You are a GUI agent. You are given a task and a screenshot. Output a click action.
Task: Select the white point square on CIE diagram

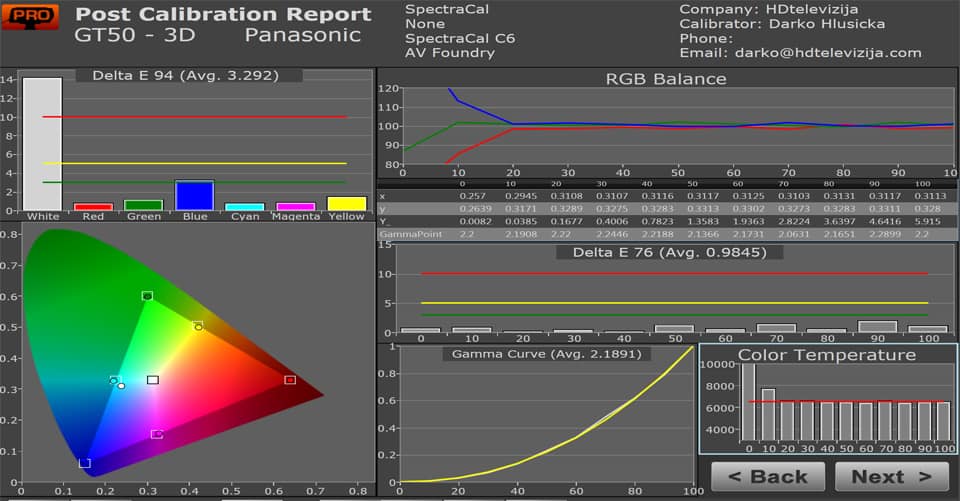[153, 380]
